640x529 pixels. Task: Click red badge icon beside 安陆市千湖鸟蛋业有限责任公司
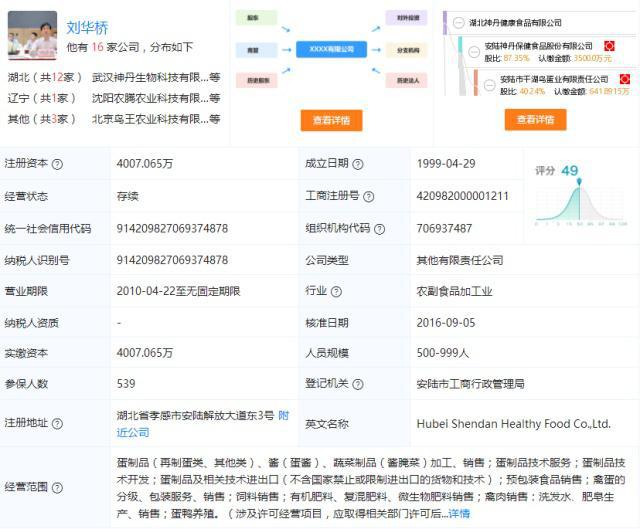pos(624,79)
